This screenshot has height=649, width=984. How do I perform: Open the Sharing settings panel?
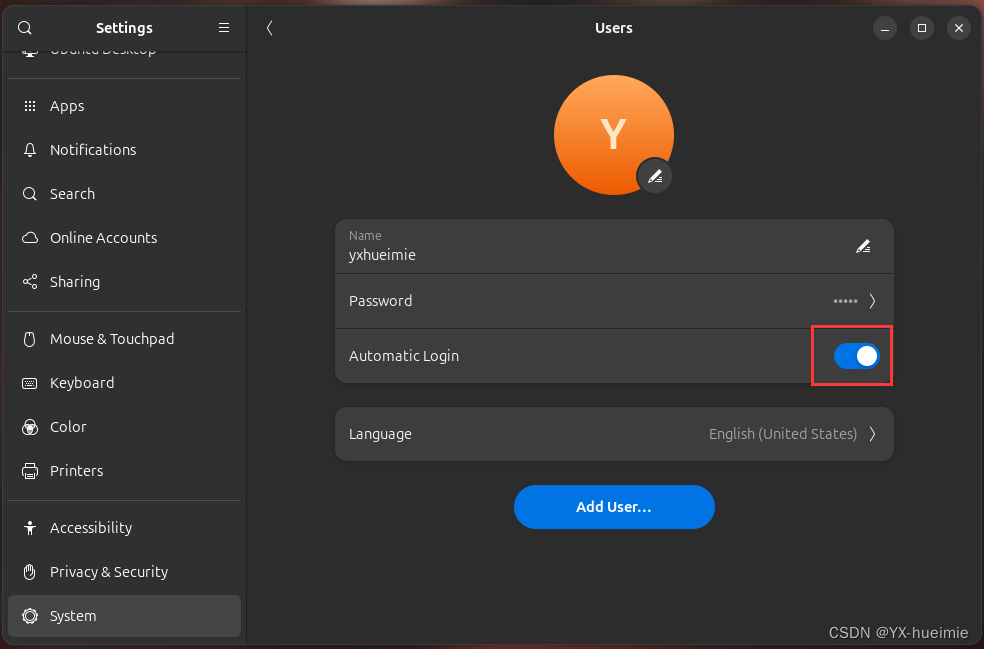pyautogui.click(x=124, y=282)
